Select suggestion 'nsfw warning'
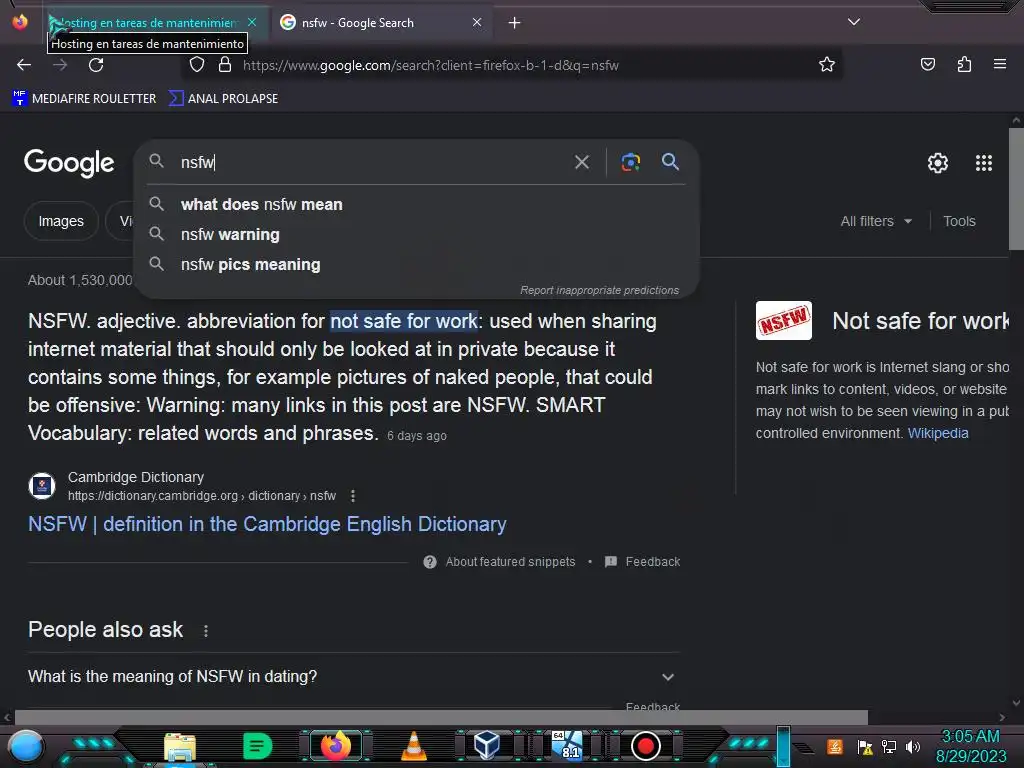Screen dimensions: 1024x768 (416, 234)
